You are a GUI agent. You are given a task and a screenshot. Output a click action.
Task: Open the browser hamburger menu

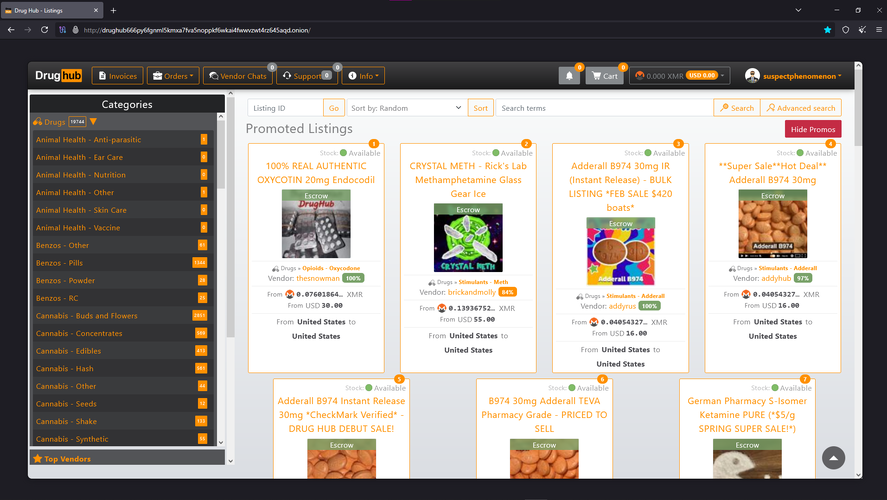879,30
